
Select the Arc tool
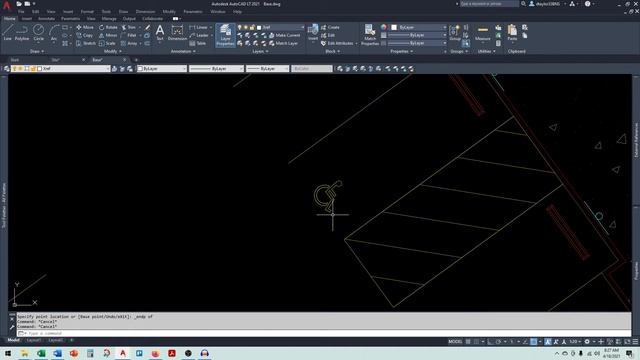54,32
